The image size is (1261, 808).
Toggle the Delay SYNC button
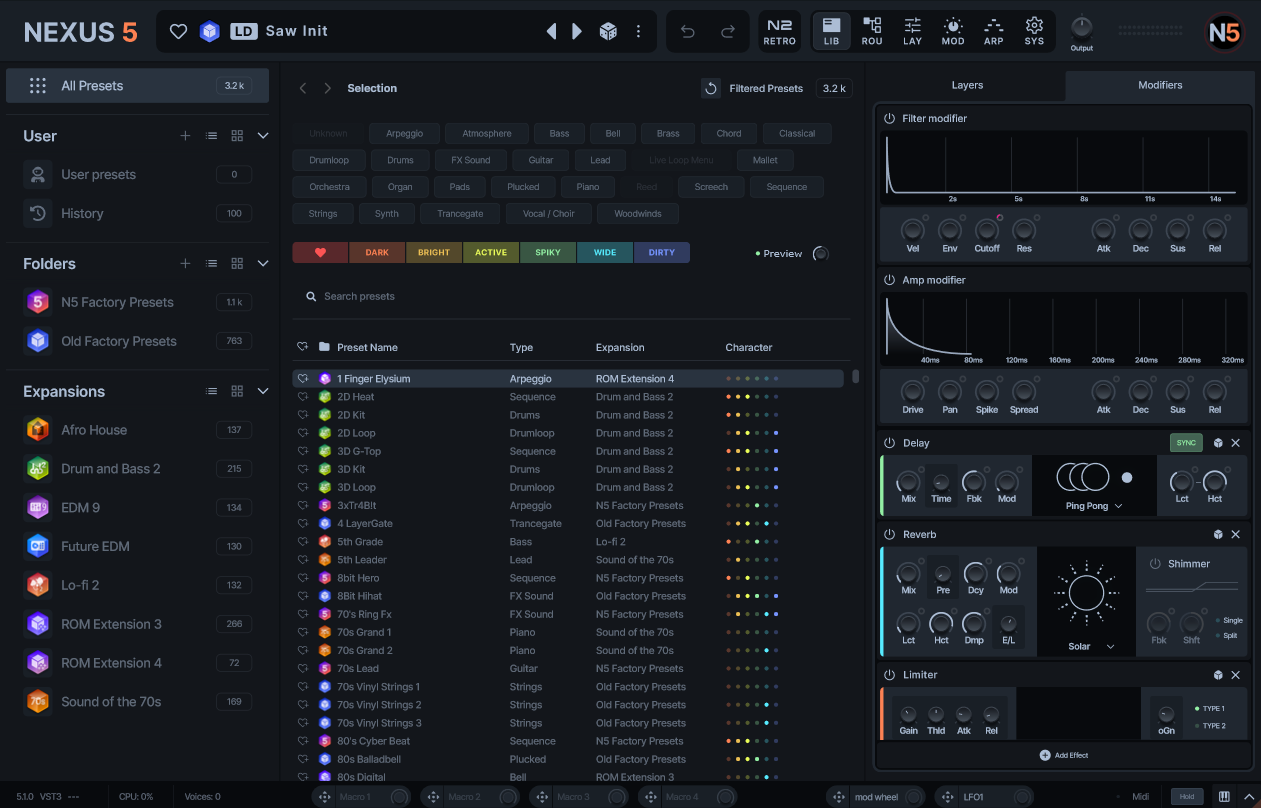pos(1186,443)
